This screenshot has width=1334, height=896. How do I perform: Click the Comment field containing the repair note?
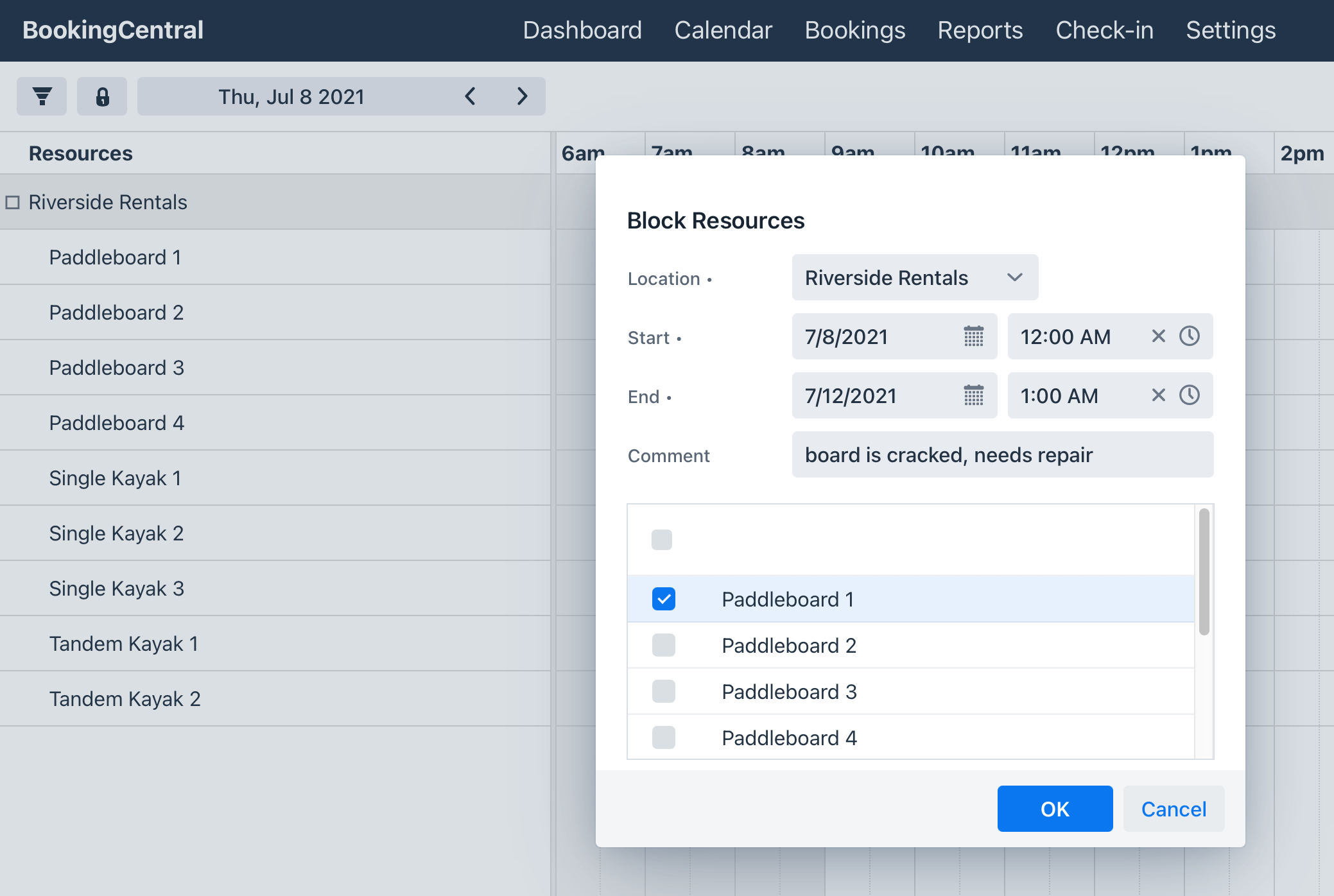(x=1002, y=454)
